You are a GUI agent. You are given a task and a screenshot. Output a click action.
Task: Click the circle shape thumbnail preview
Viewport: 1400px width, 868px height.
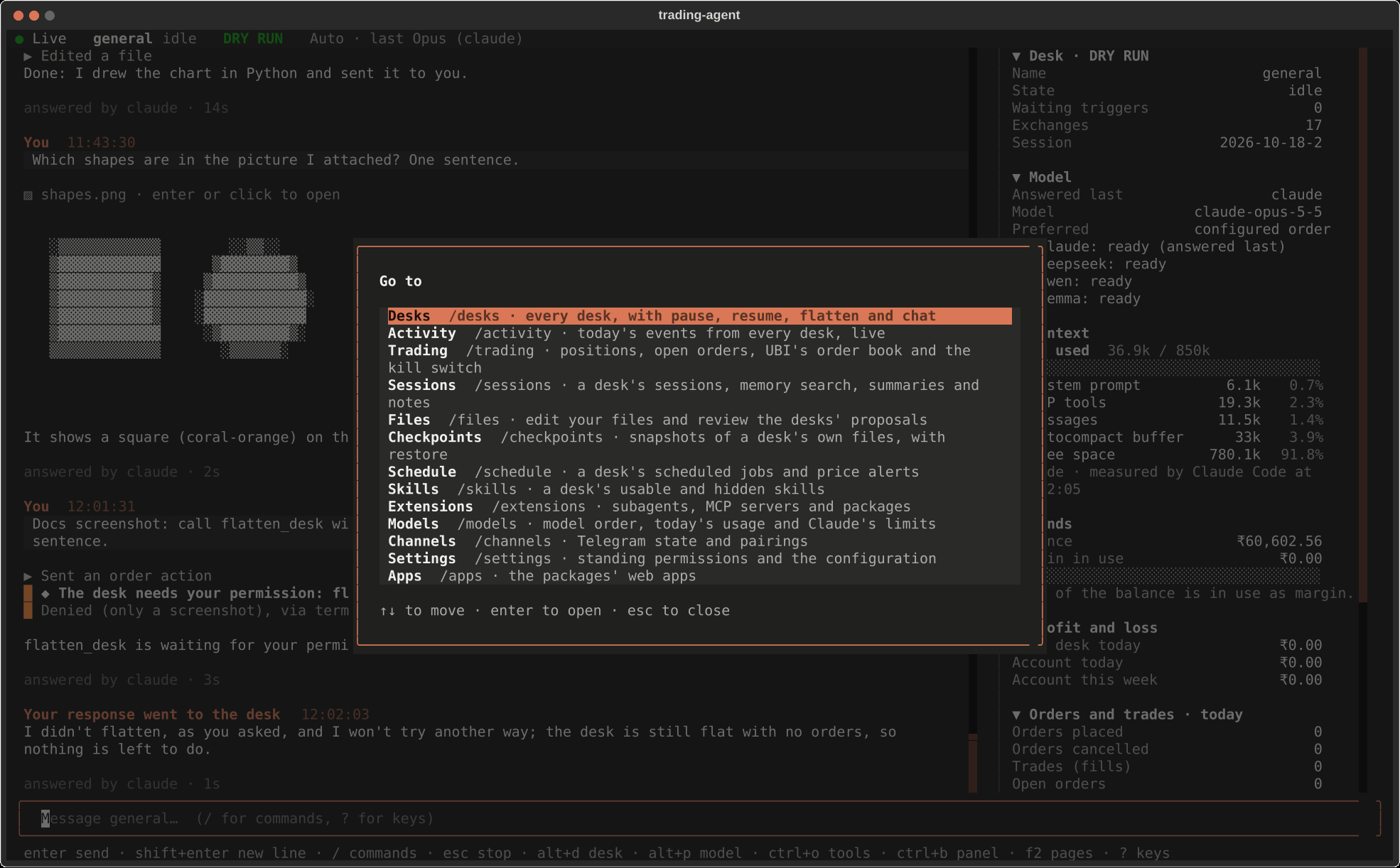pos(254,298)
